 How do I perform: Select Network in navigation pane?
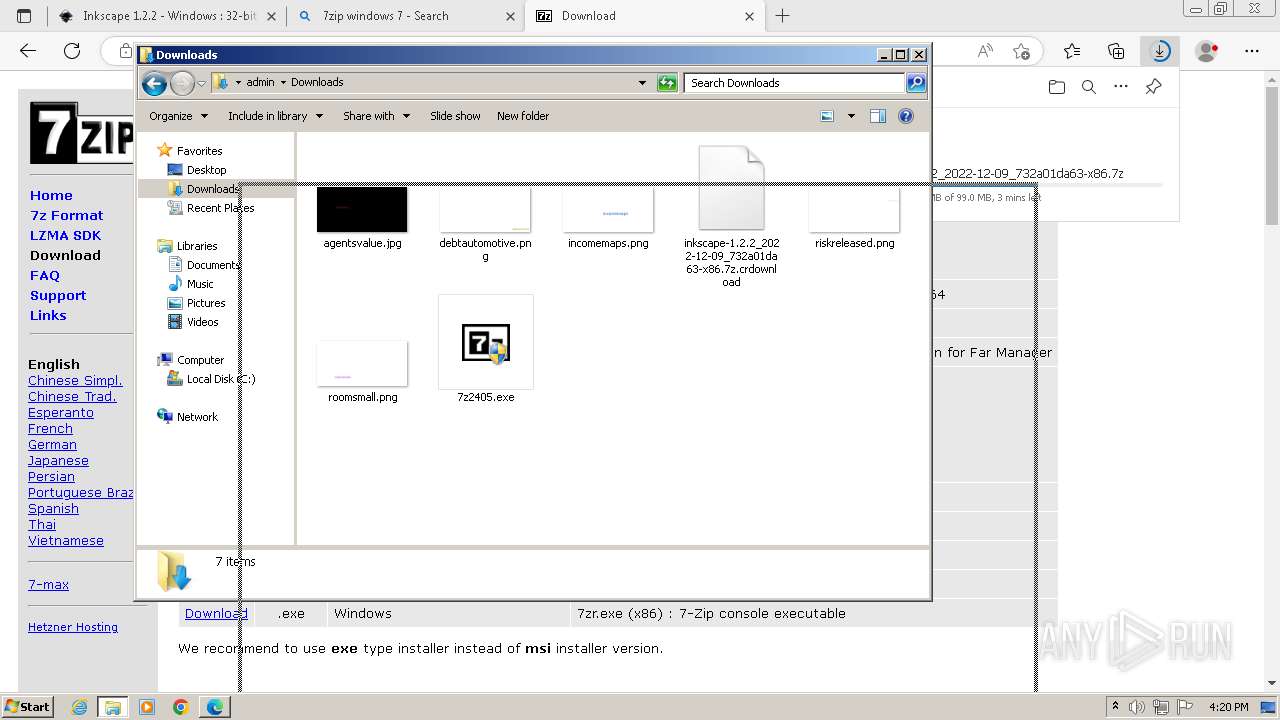pyautogui.click(x=197, y=417)
